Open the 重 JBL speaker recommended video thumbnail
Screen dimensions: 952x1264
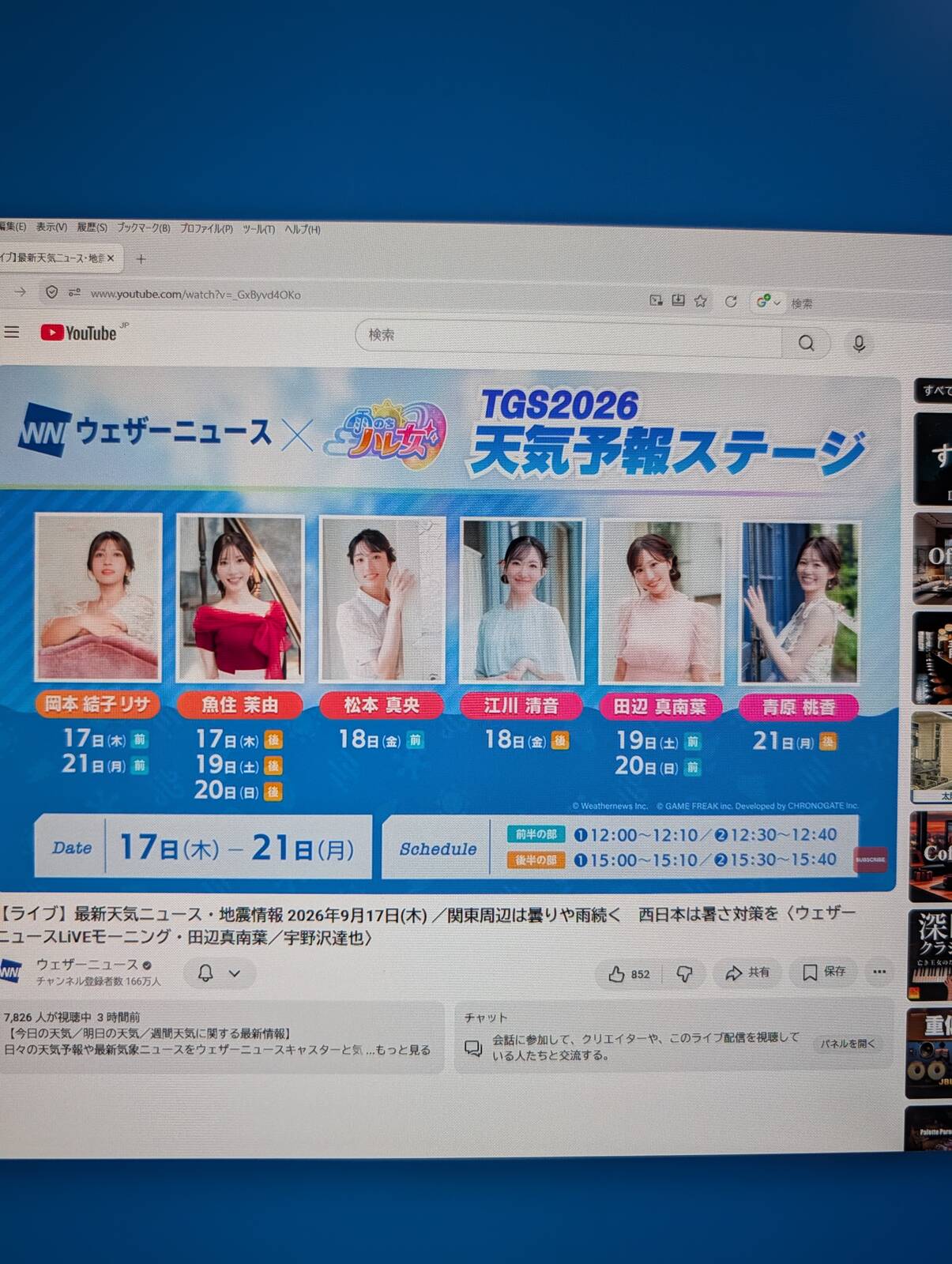click(x=929, y=1053)
